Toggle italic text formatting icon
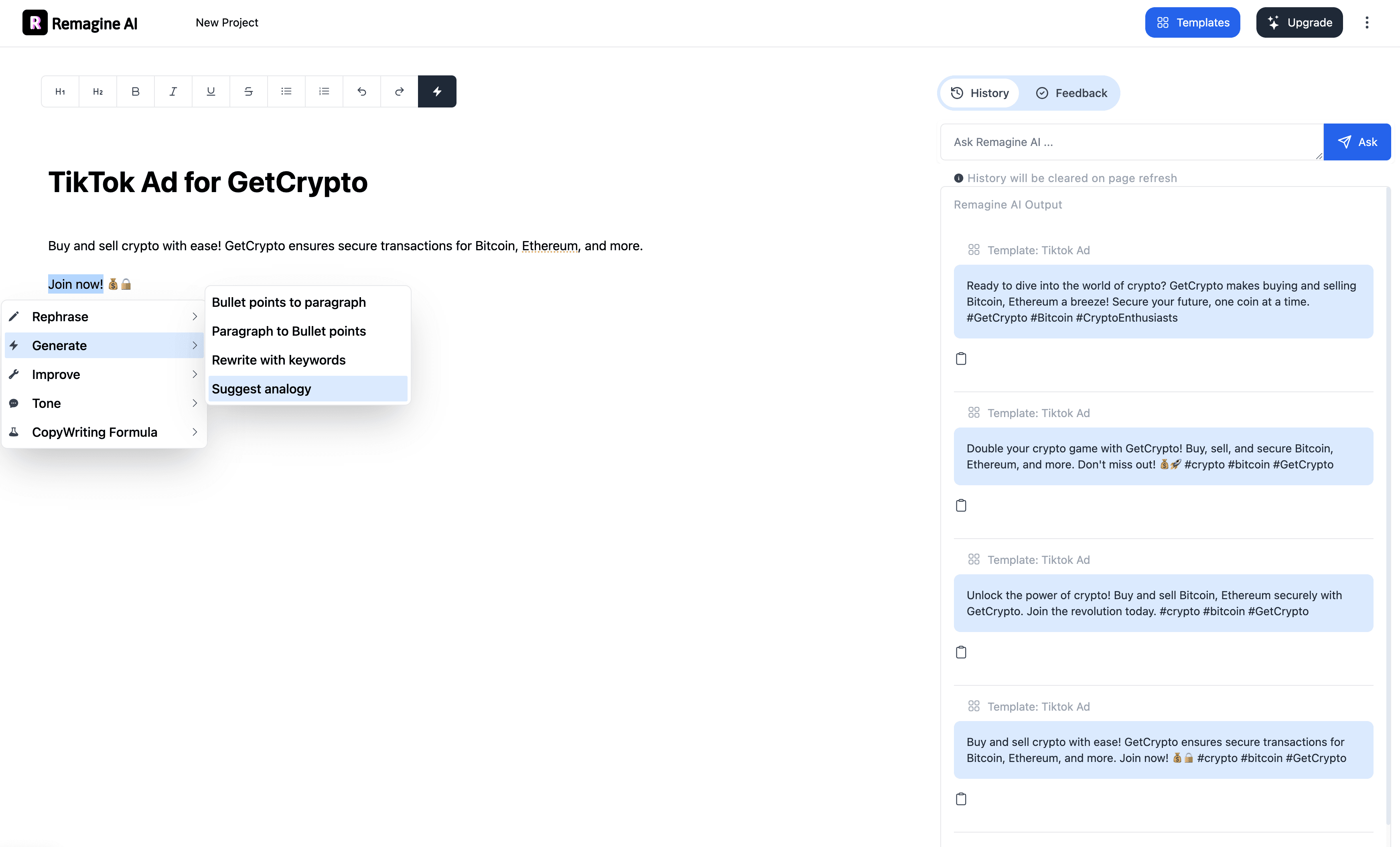The image size is (1400, 847). click(x=173, y=91)
